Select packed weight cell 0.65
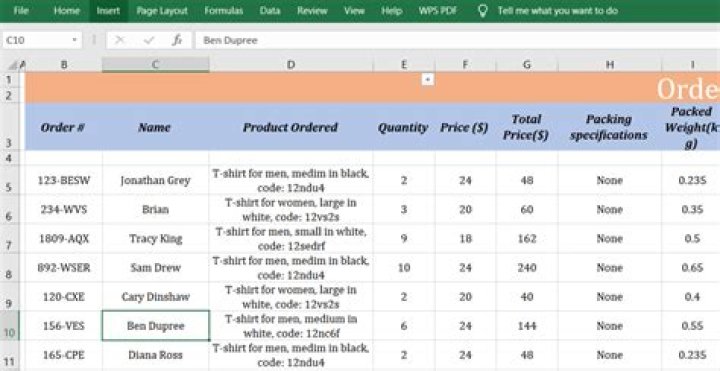The image size is (720, 371). point(691,268)
